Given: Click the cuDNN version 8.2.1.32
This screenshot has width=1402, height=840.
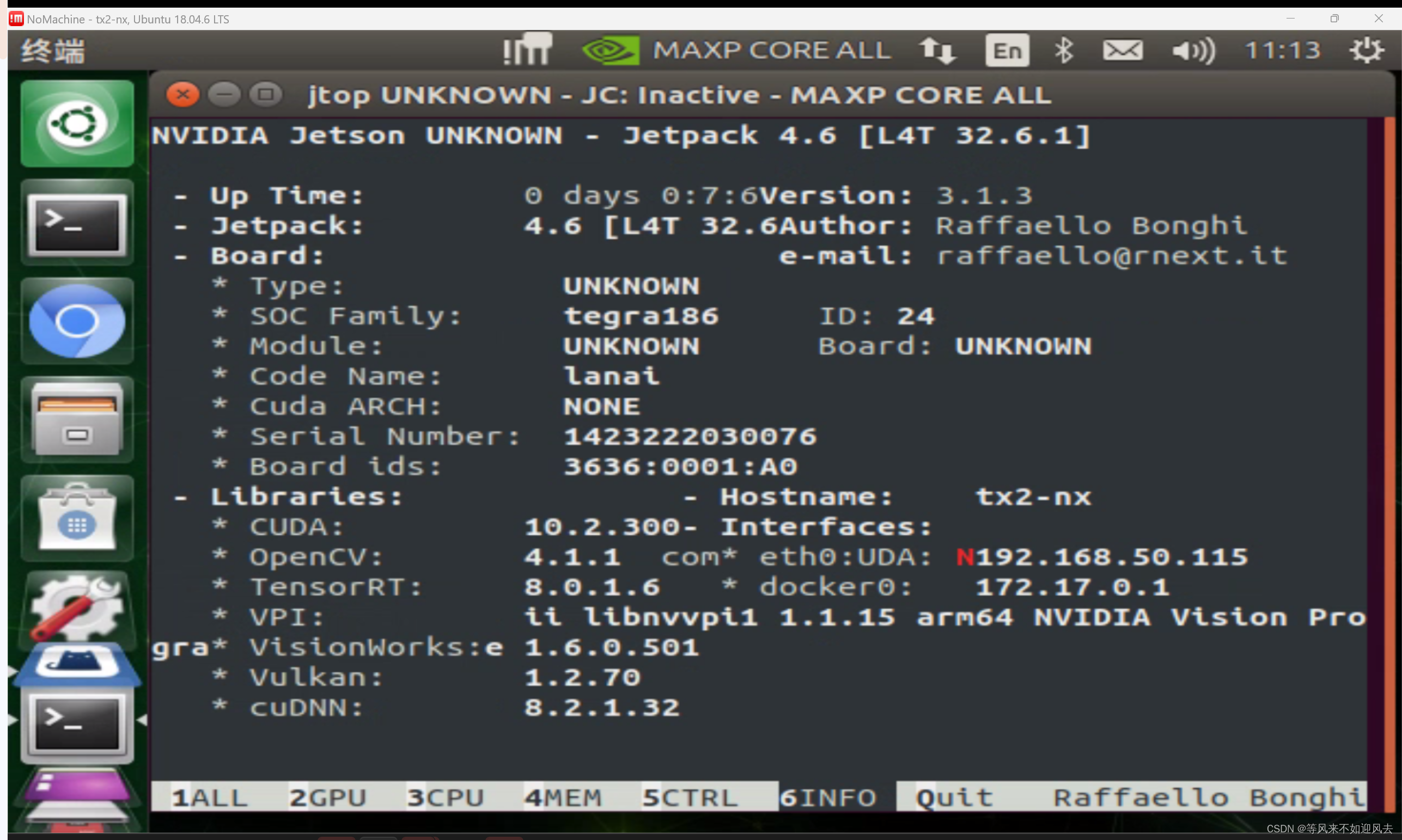Looking at the screenshot, I should (602, 708).
